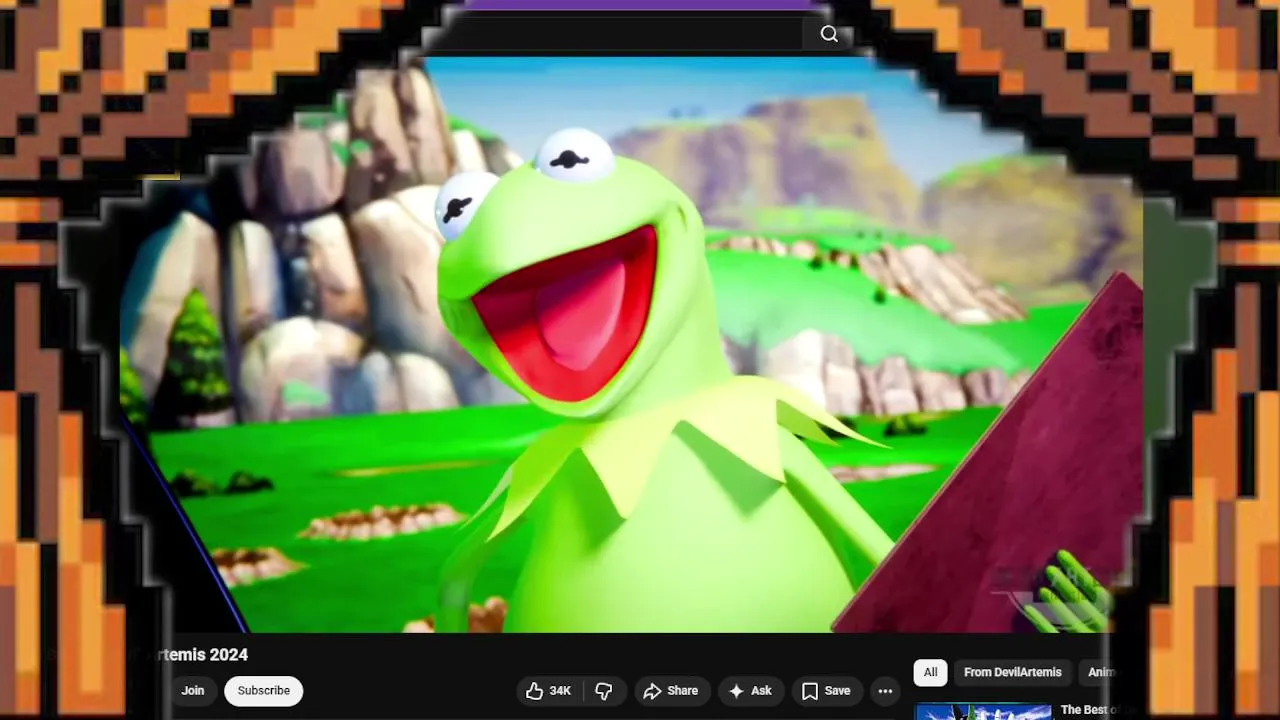The height and width of the screenshot is (720, 1280).
Task: Click the magnifying glass search icon
Action: (829, 34)
